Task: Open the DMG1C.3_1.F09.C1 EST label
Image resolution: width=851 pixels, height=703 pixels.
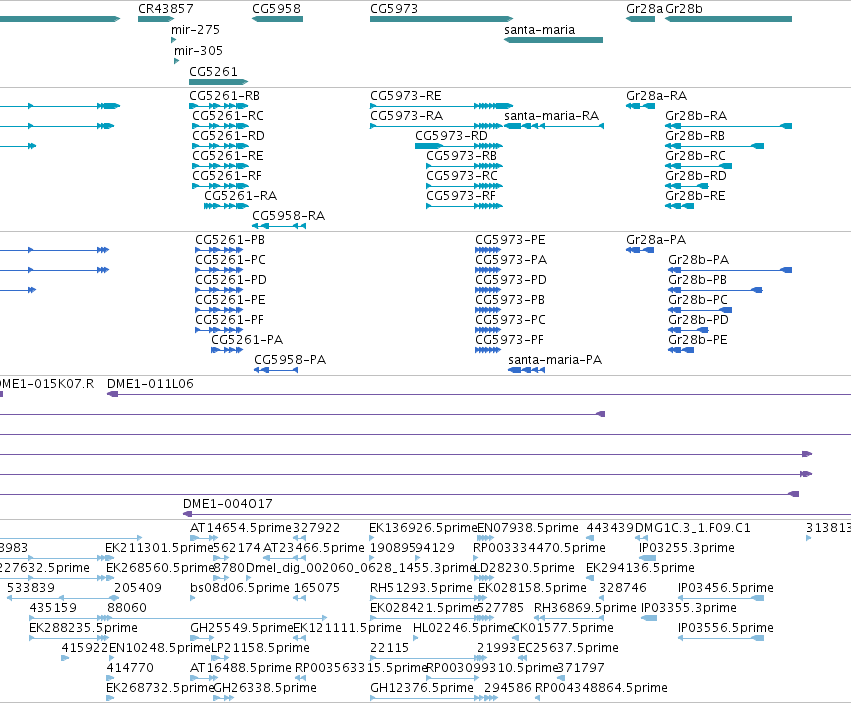Action: coord(693,528)
